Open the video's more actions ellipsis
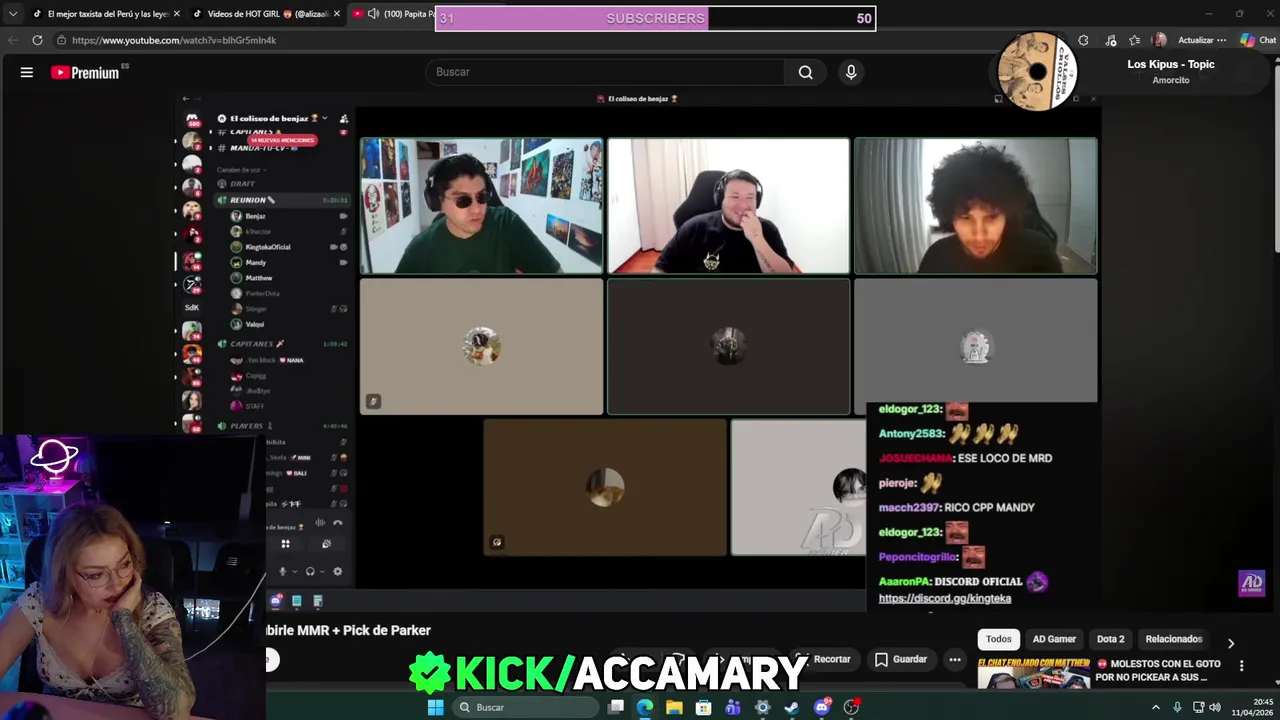The width and height of the screenshot is (1280, 720). (x=955, y=659)
